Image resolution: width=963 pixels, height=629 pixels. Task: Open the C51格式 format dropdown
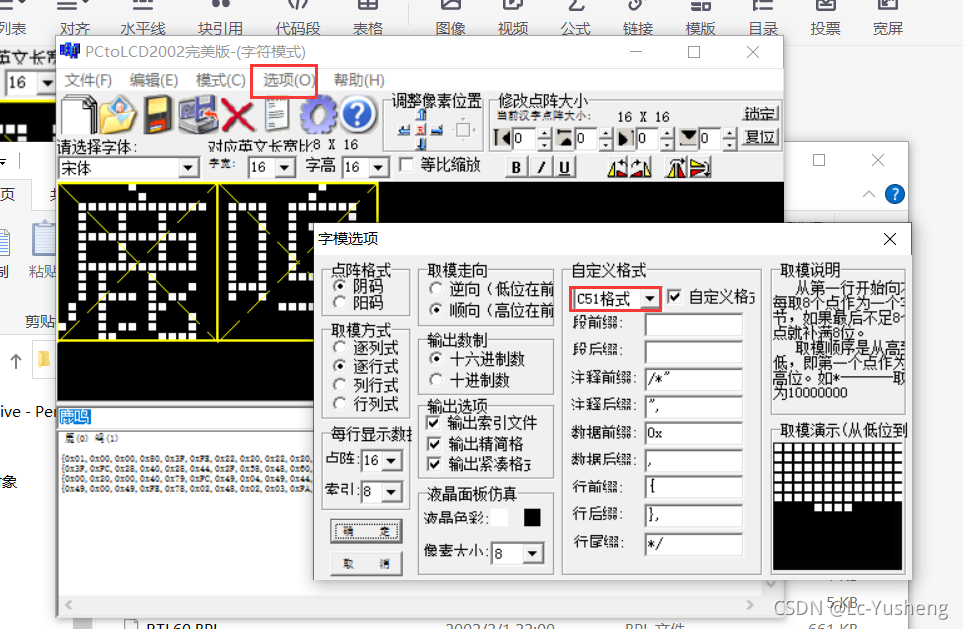pos(649,299)
